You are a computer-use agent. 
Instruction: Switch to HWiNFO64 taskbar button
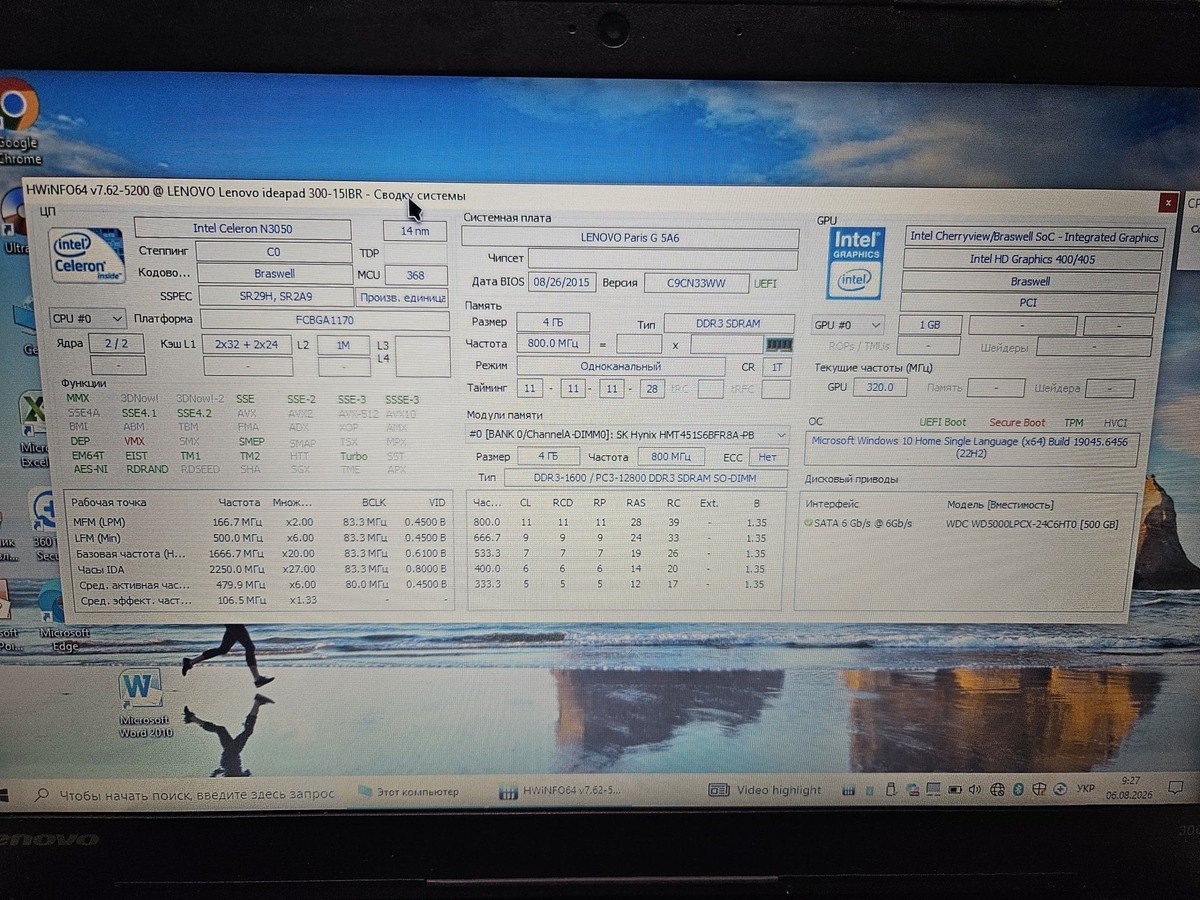(x=560, y=790)
